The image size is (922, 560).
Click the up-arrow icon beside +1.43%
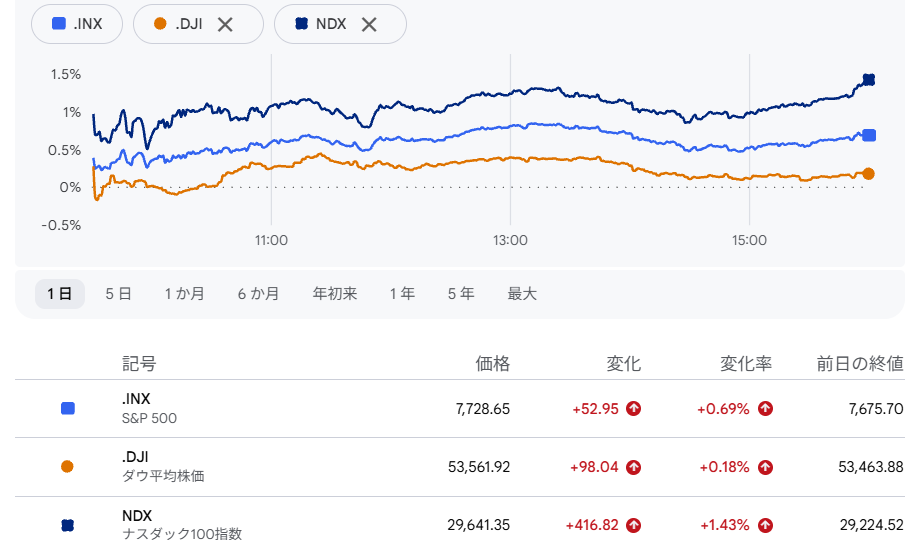[x=765, y=525]
